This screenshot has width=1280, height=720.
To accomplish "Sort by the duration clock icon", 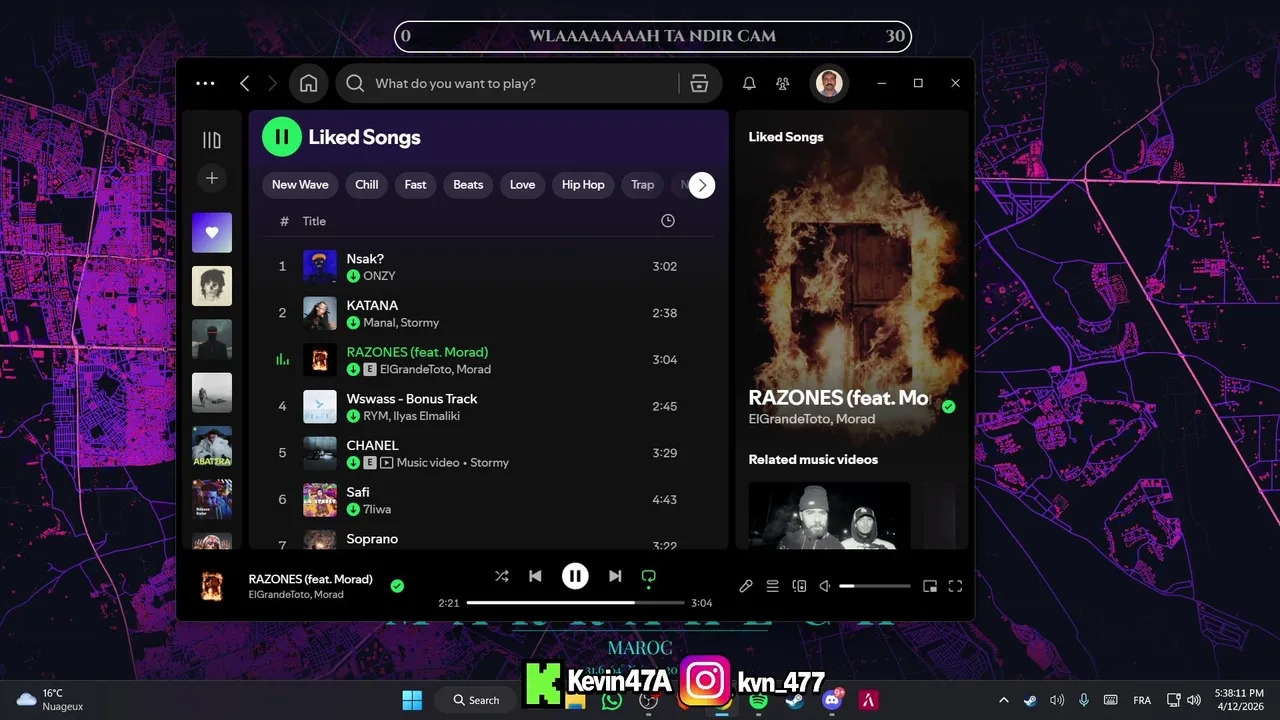I will pos(668,221).
